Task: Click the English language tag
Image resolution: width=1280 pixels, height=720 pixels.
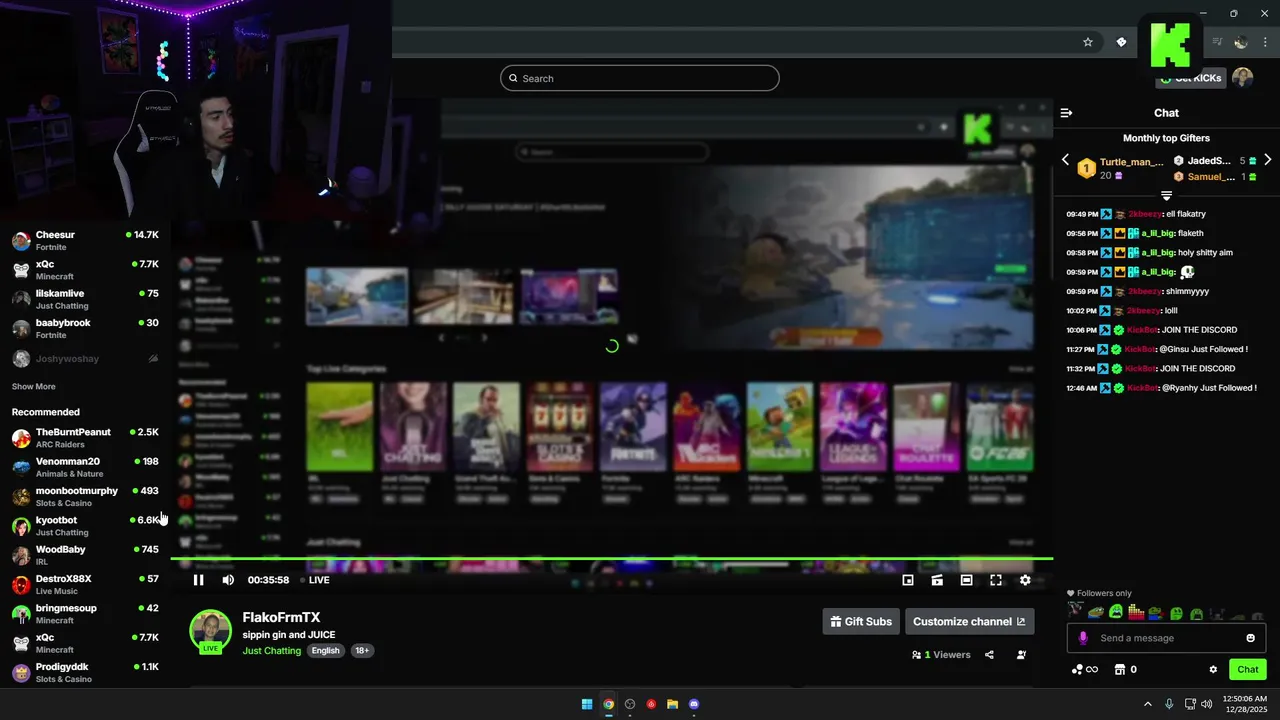Action: pyautogui.click(x=325, y=650)
